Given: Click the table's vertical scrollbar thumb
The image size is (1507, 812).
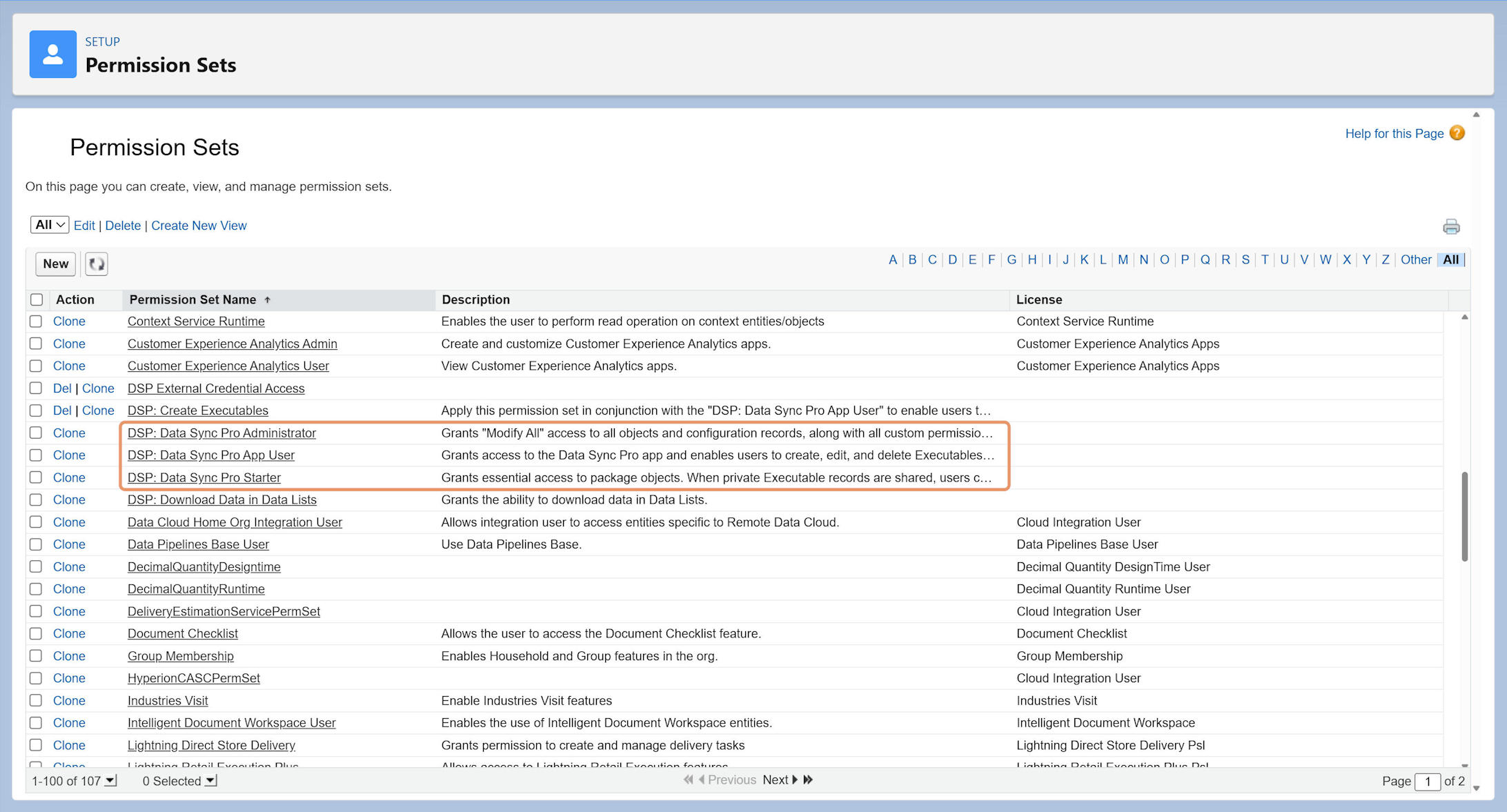Looking at the screenshot, I should (x=1464, y=516).
